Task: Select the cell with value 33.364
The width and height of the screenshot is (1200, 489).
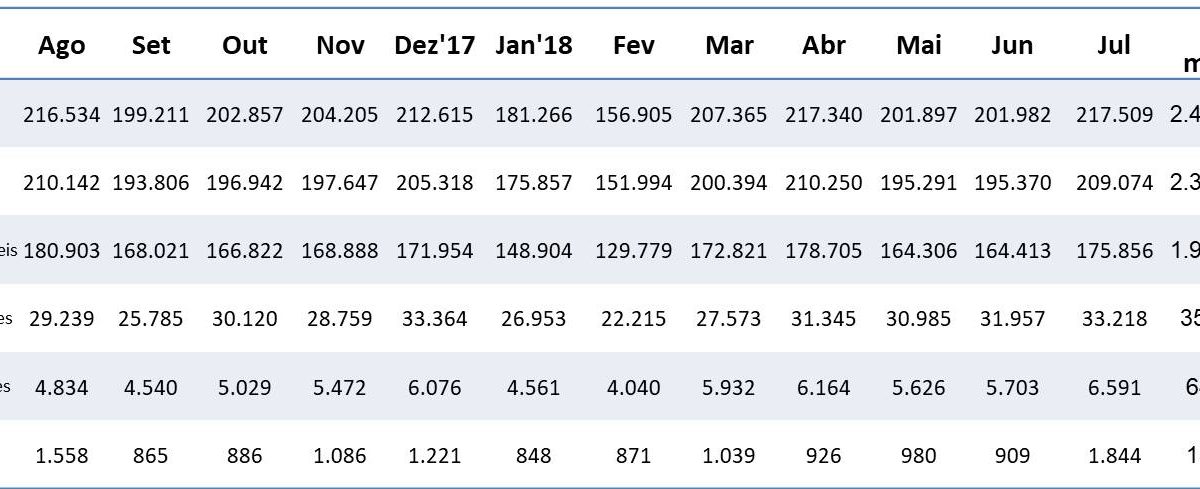Action: click(434, 319)
